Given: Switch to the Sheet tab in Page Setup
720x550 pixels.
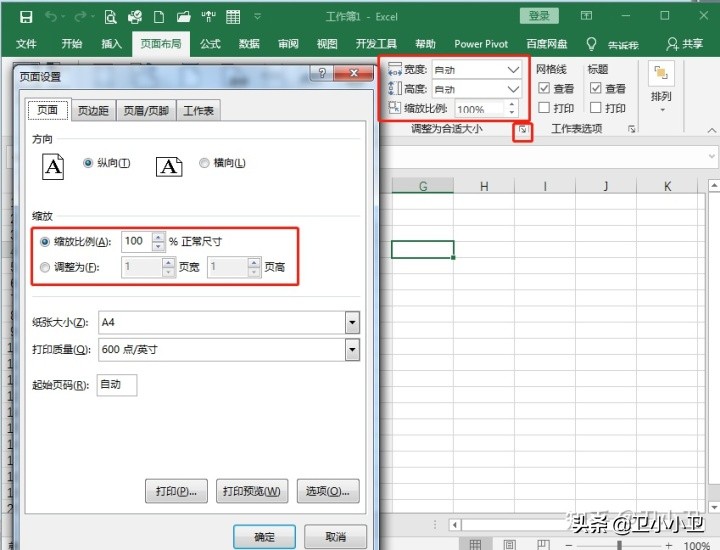Looking at the screenshot, I should 198,111.
